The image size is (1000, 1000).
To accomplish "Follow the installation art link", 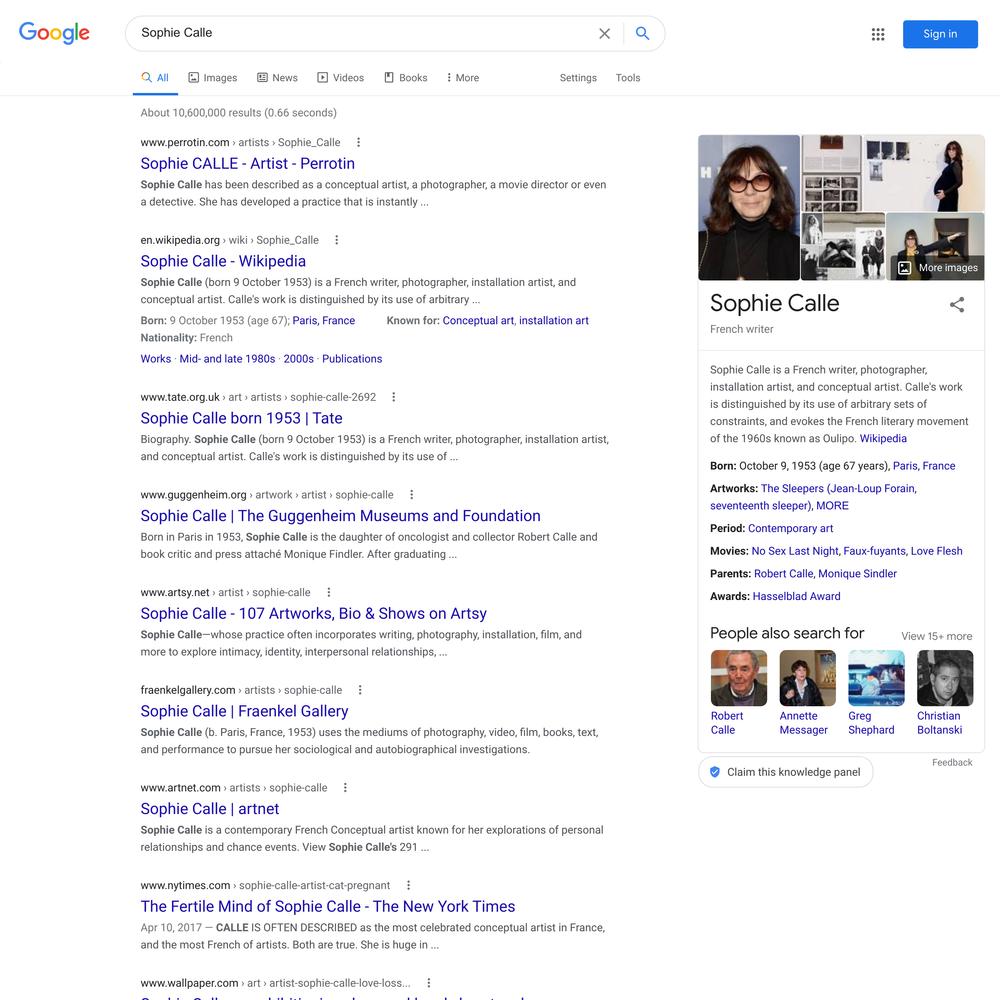I will [554, 320].
